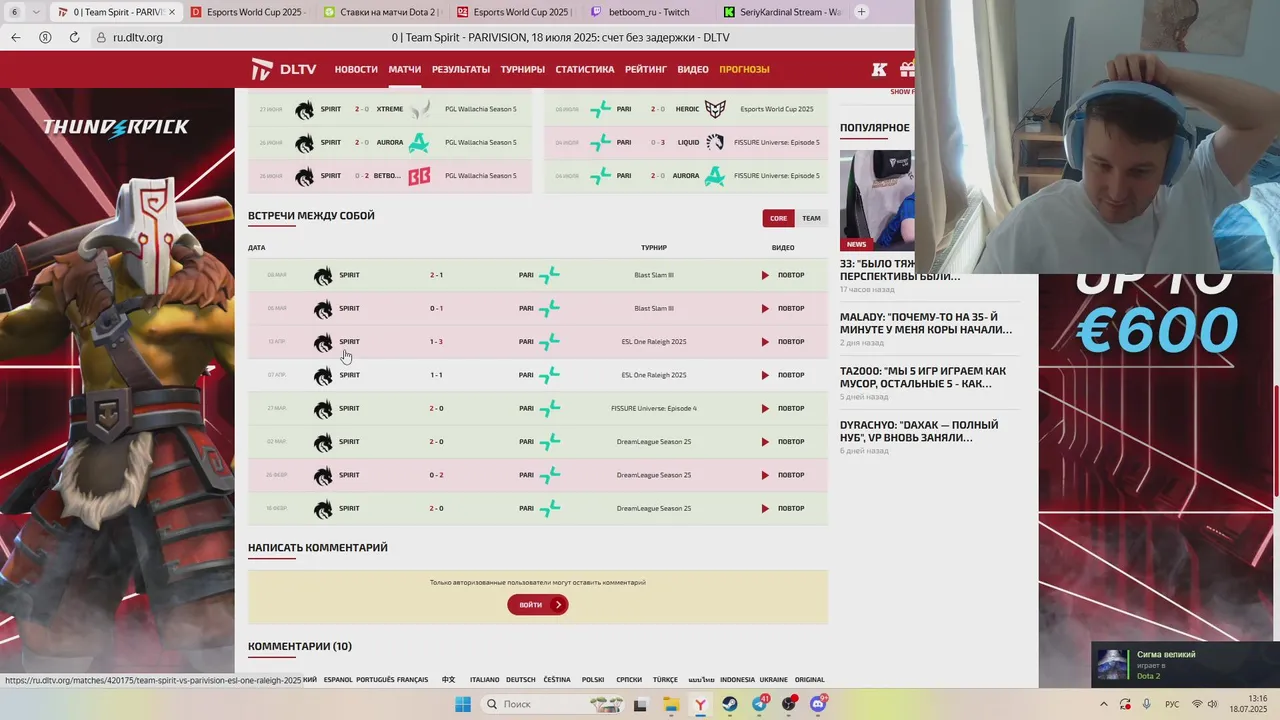Open НОВОСТИ in site navigation
This screenshot has width=1280, height=720.
(x=356, y=70)
